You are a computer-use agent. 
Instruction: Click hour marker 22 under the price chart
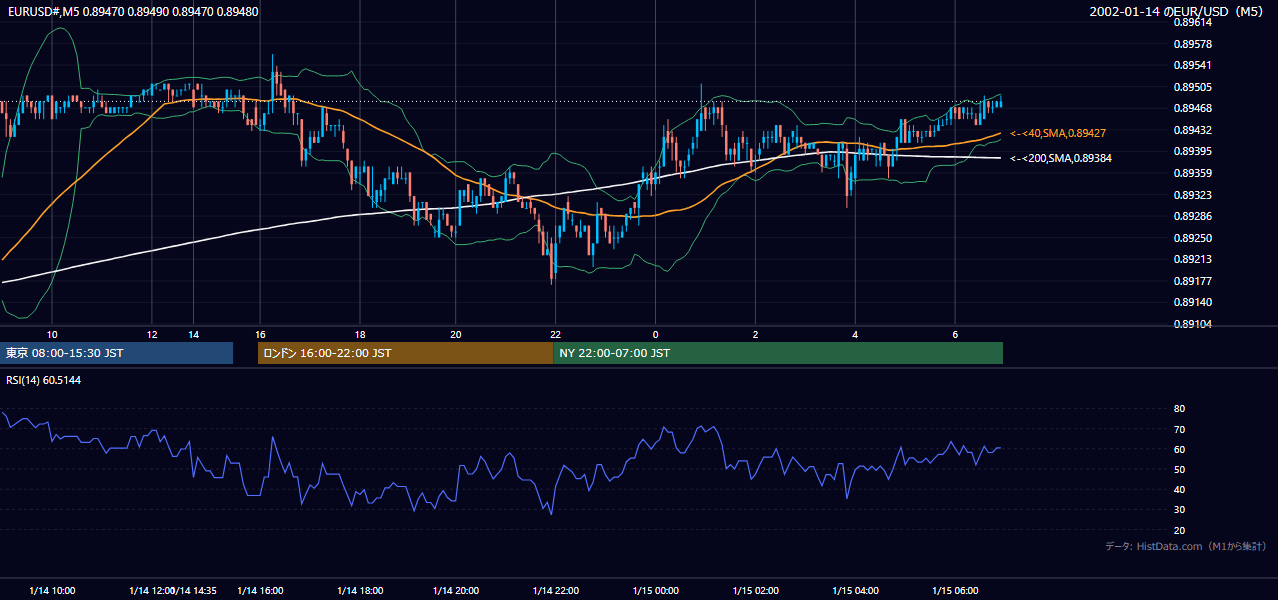[555, 334]
